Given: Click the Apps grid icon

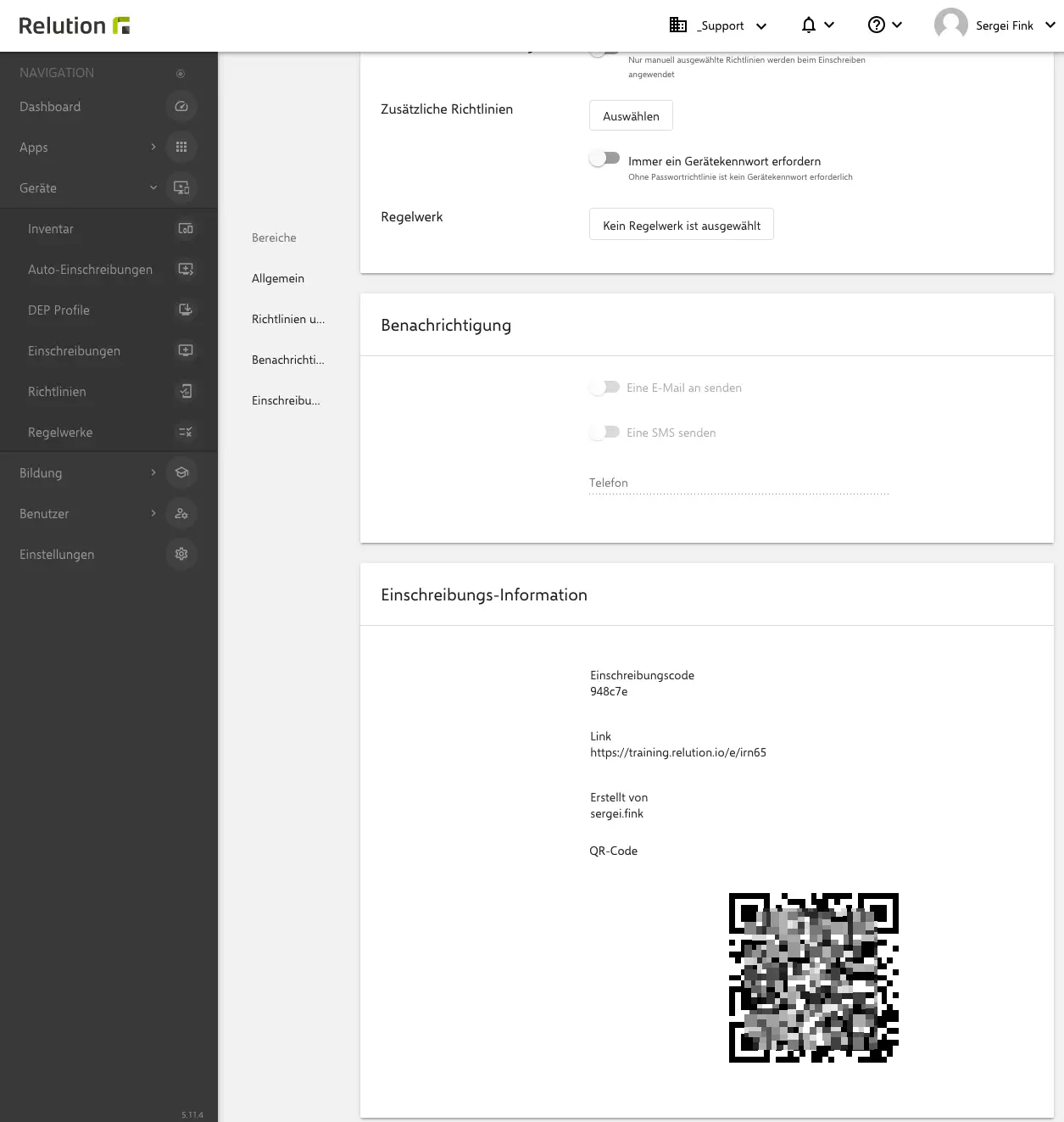Looking at the screenshot, I should click(181, 148).
